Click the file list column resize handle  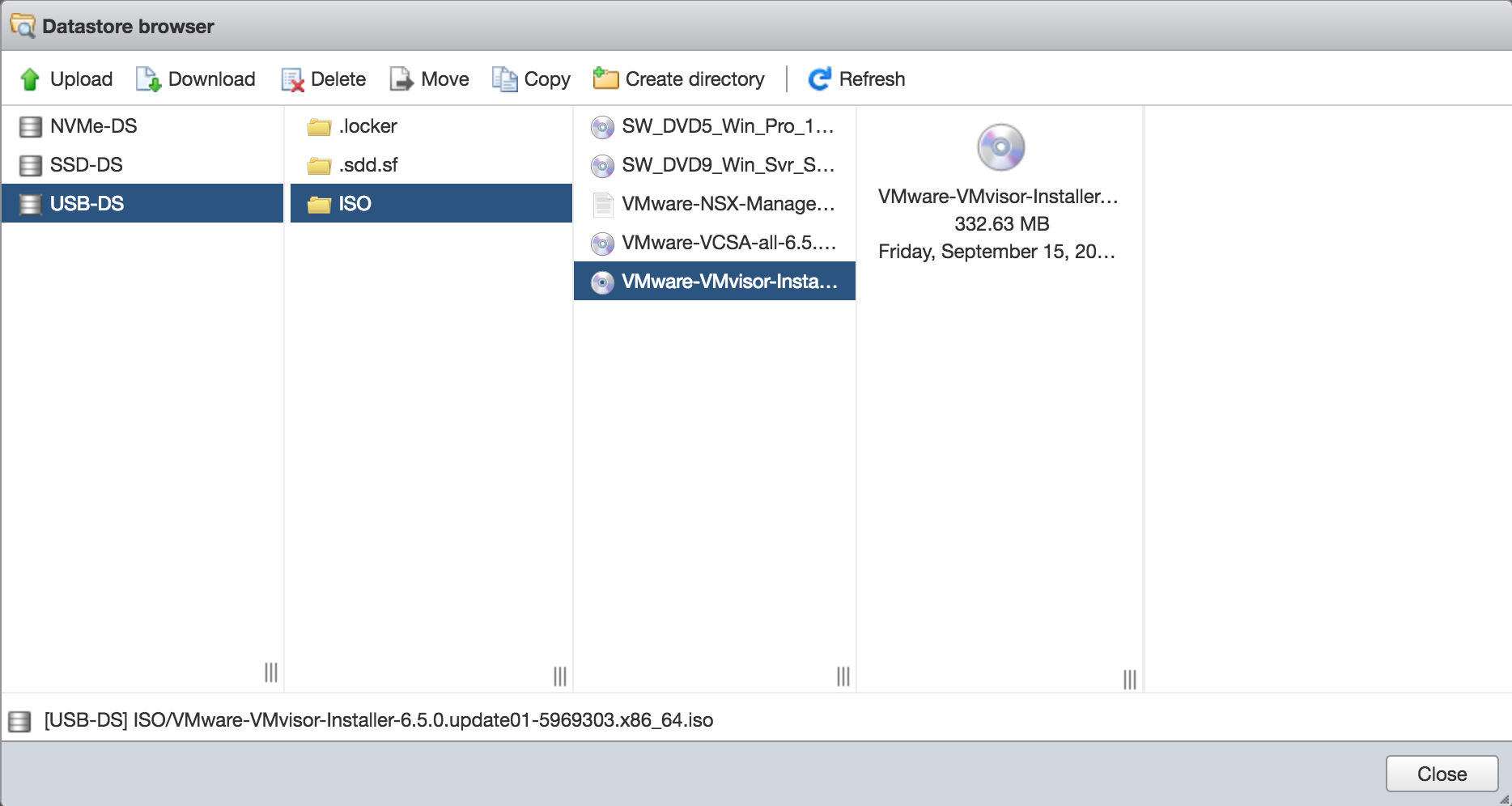click(843, 677)
